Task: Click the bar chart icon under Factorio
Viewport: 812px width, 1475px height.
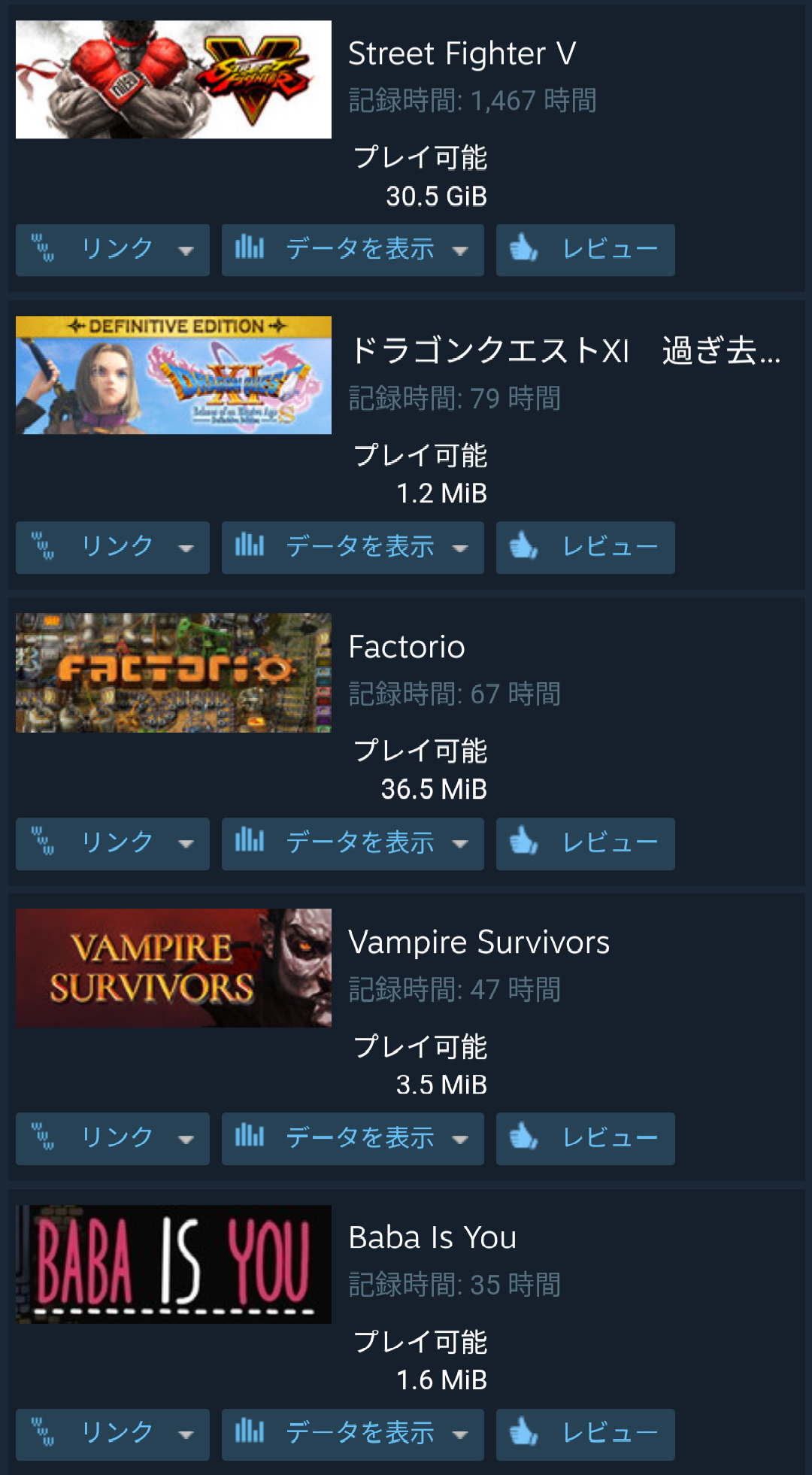Action: 250,839
